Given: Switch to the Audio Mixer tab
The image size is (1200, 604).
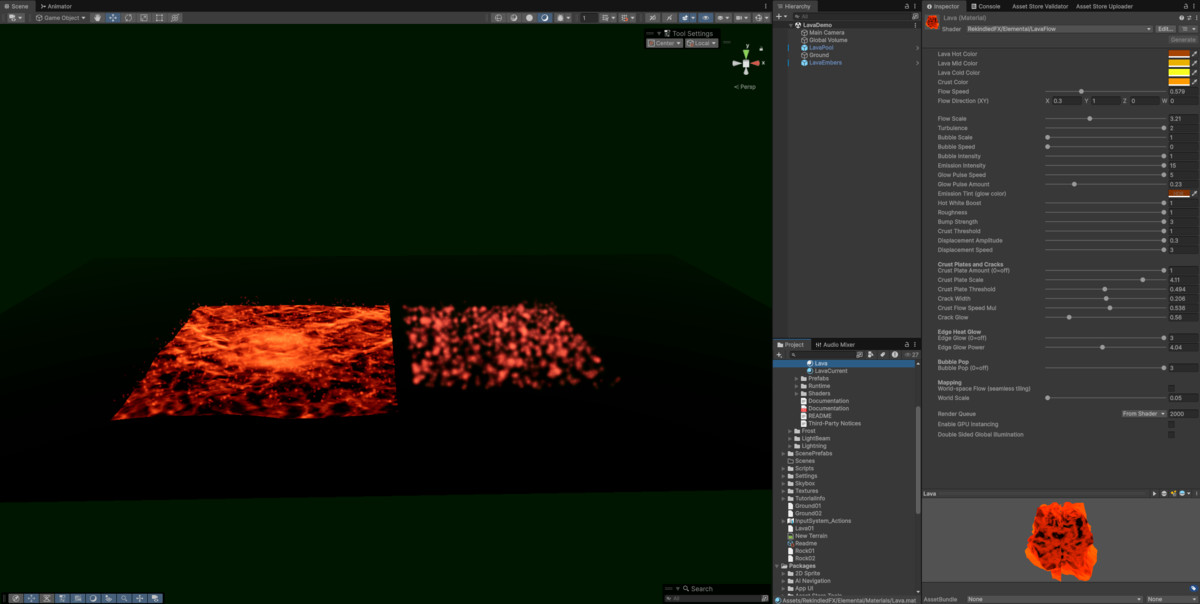Looking at the screenshot, I should (x=834, y=344).
